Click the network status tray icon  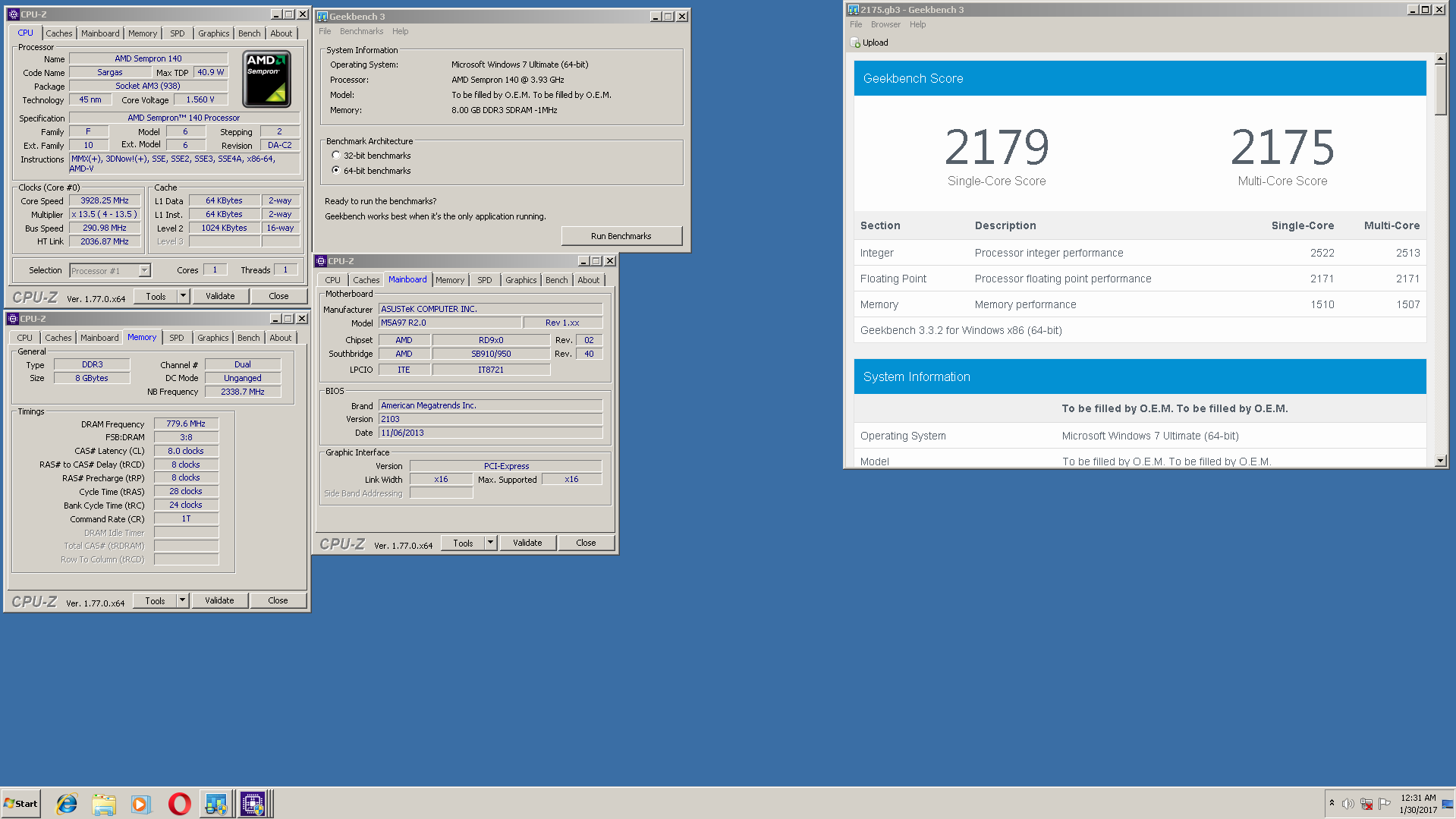point(1366,804)
